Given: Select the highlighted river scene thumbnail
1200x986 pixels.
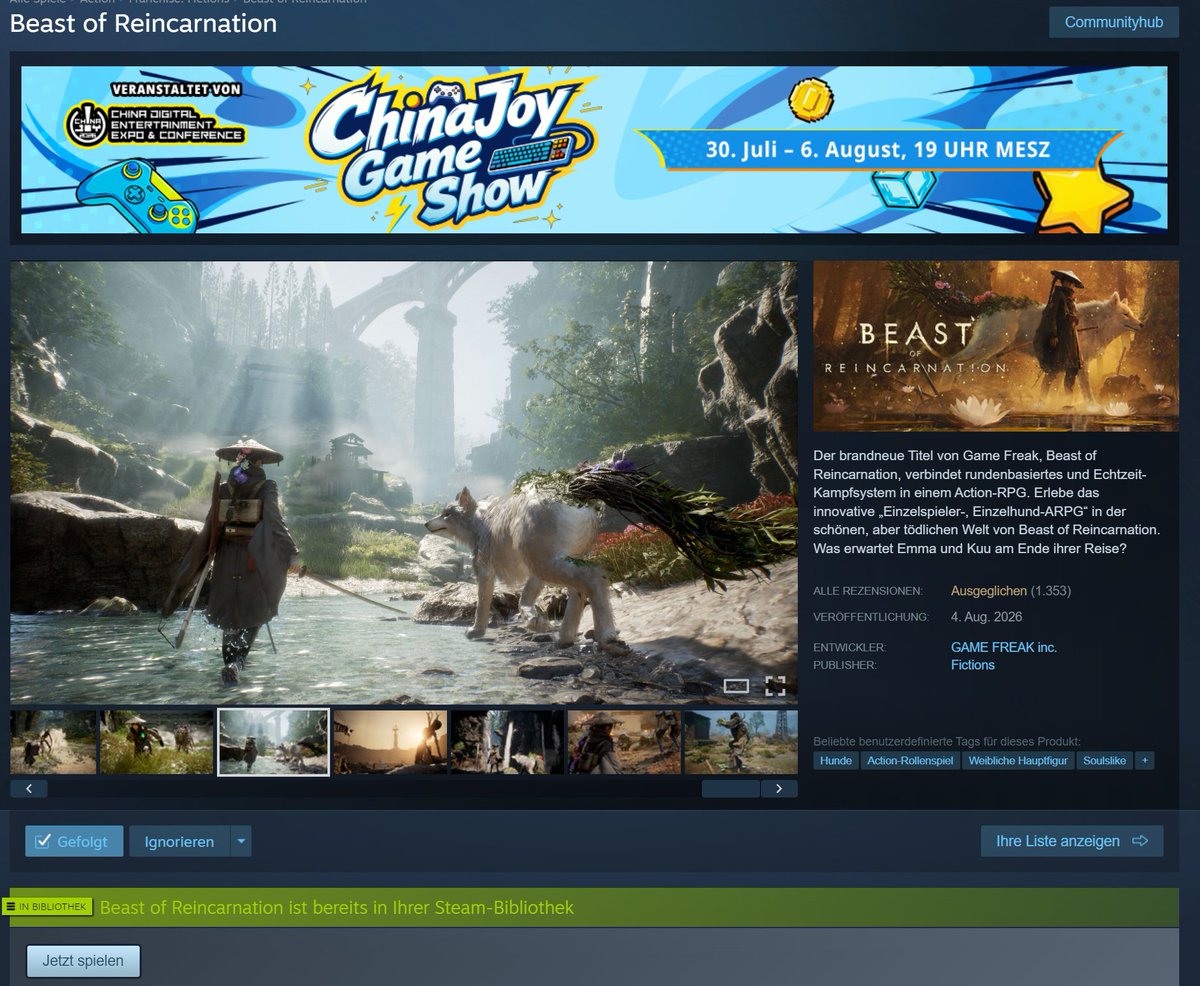Looking at the screenshot, I should click(273, 742).
